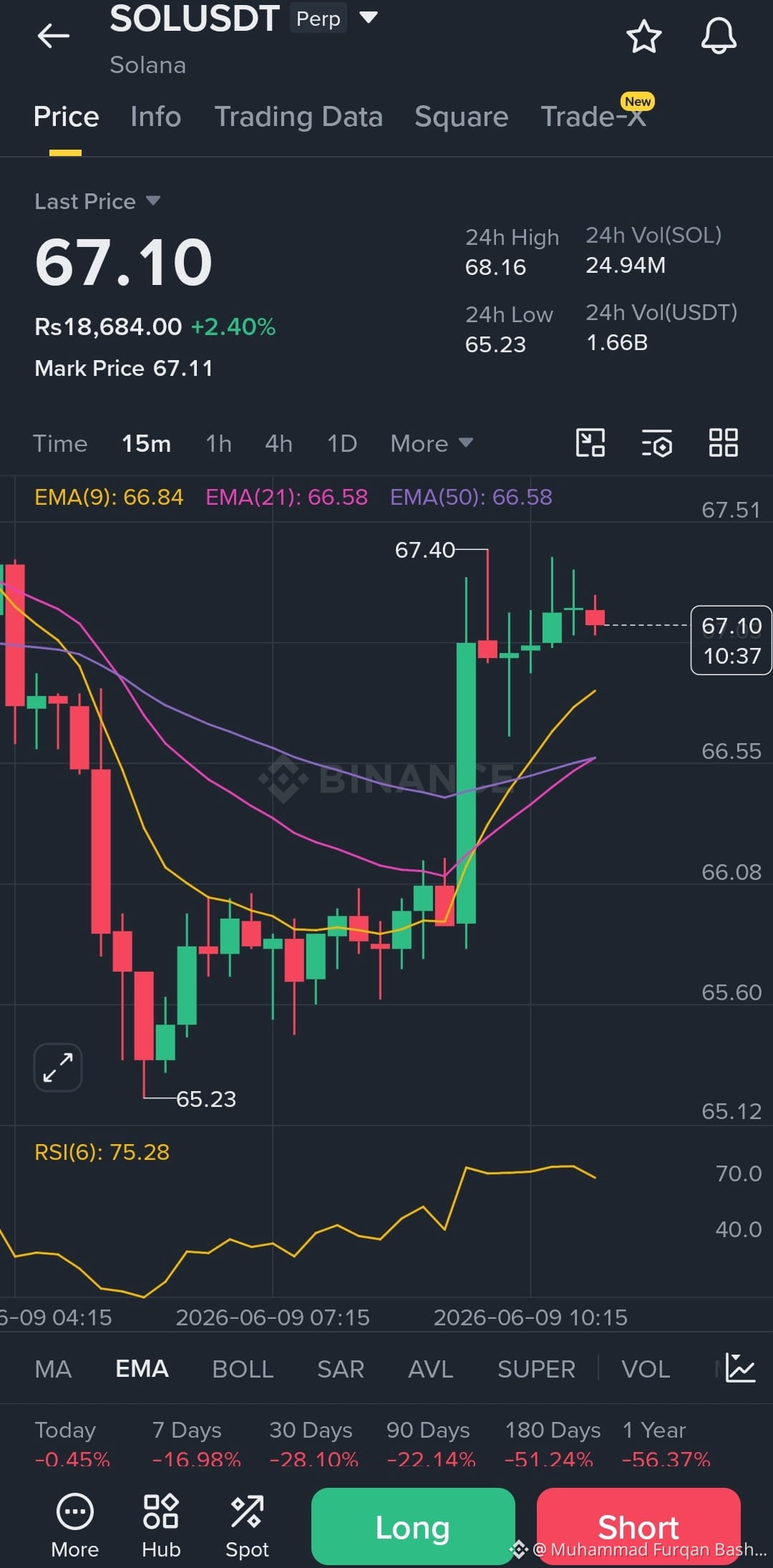Open the More menu icon at bottom

point(75,1526)
